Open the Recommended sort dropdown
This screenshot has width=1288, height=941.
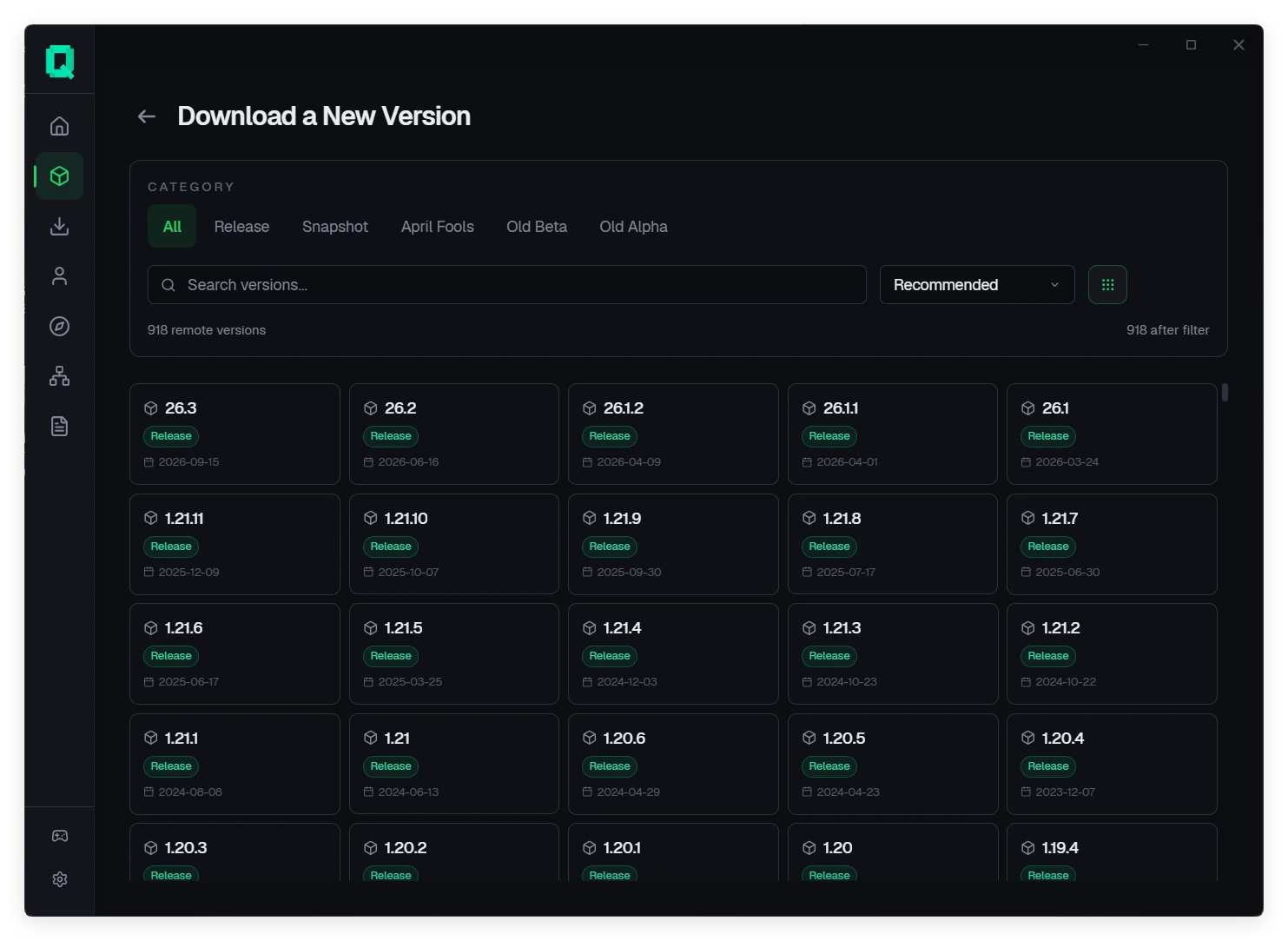(977, 285)
